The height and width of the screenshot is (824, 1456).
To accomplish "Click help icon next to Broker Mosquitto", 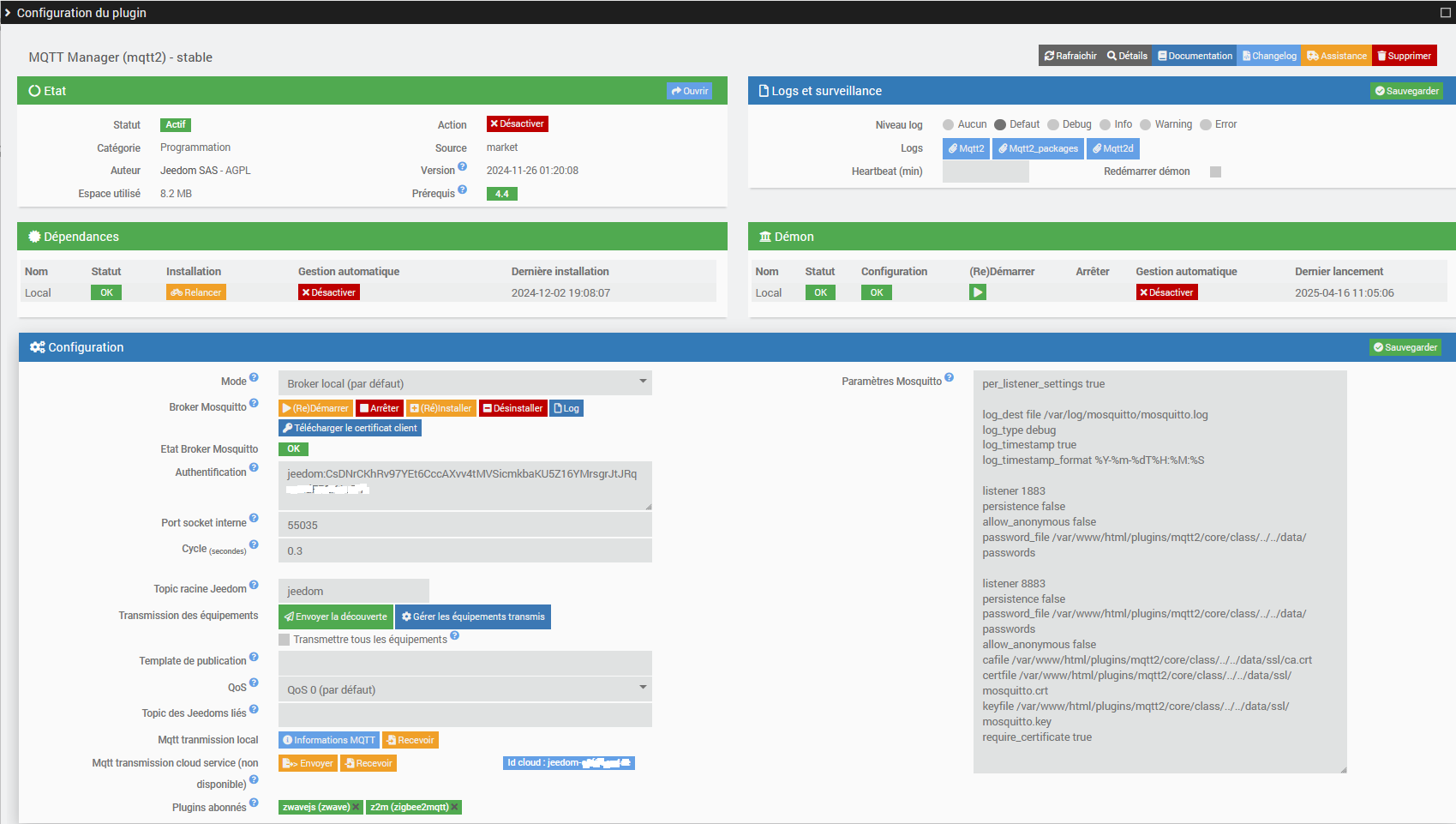I will (254, 403).
